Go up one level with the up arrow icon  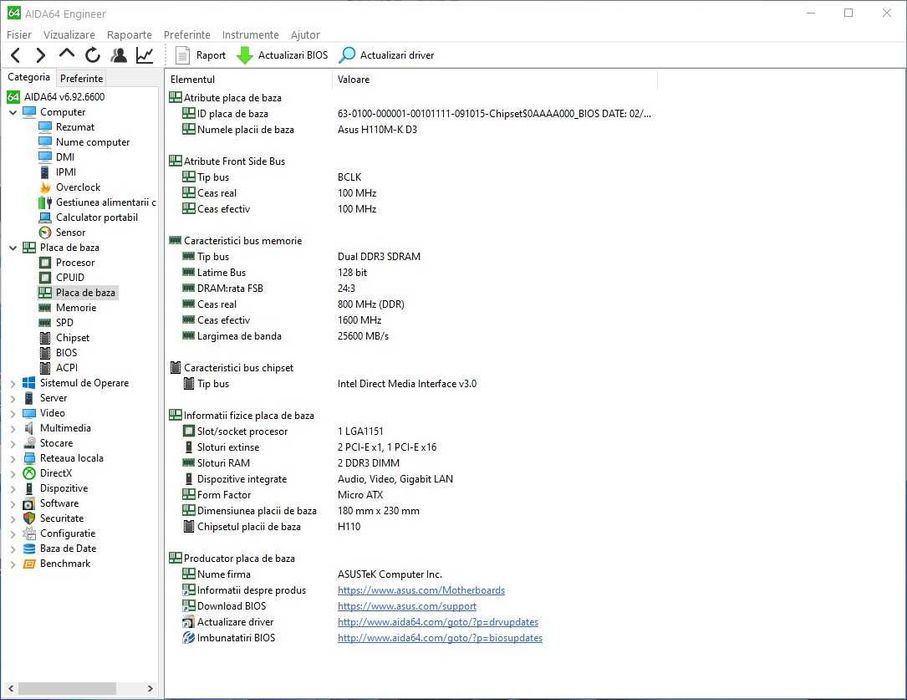(x=67, y=54)
